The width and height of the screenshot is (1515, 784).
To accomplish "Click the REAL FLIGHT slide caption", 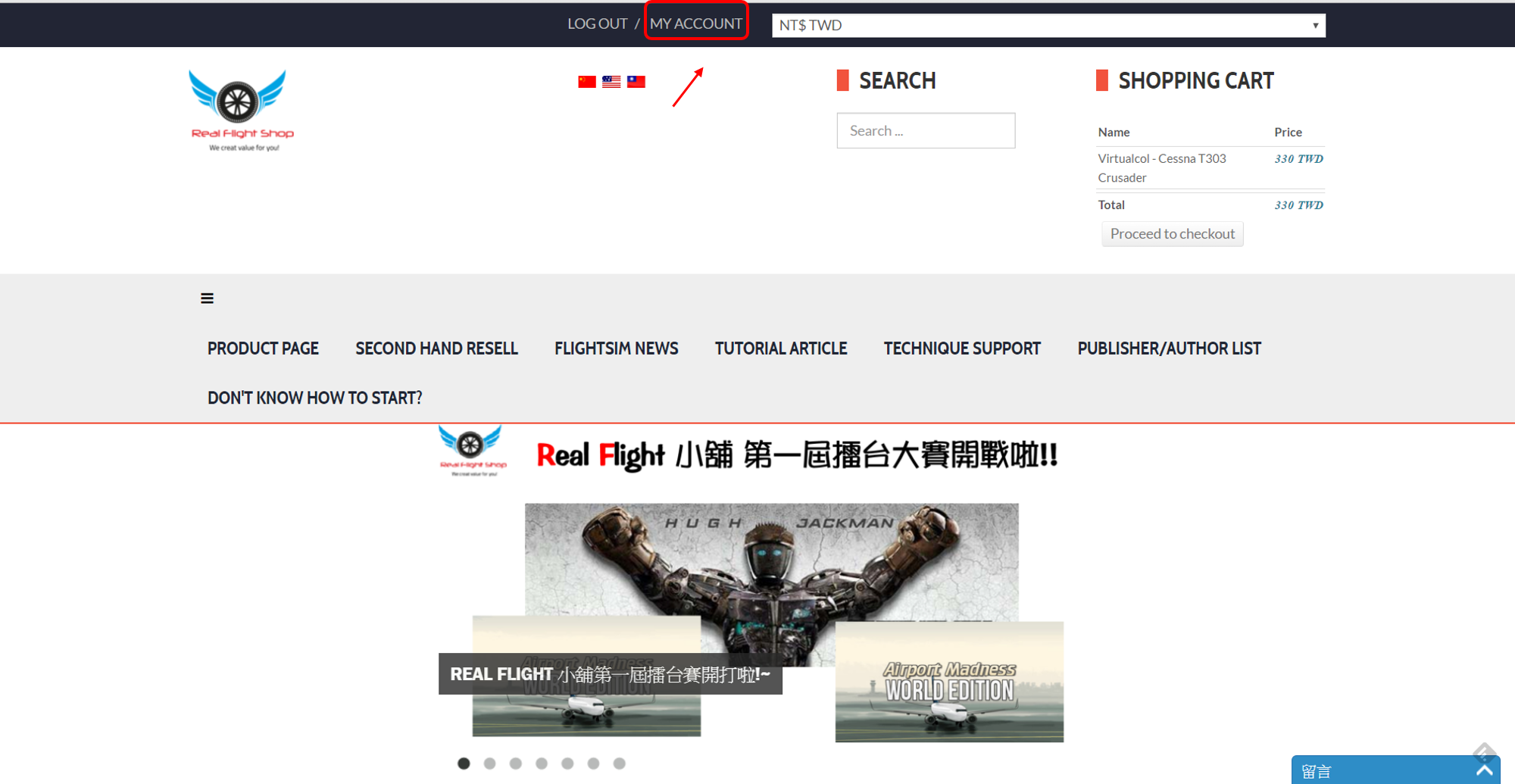I will (610, 674).
